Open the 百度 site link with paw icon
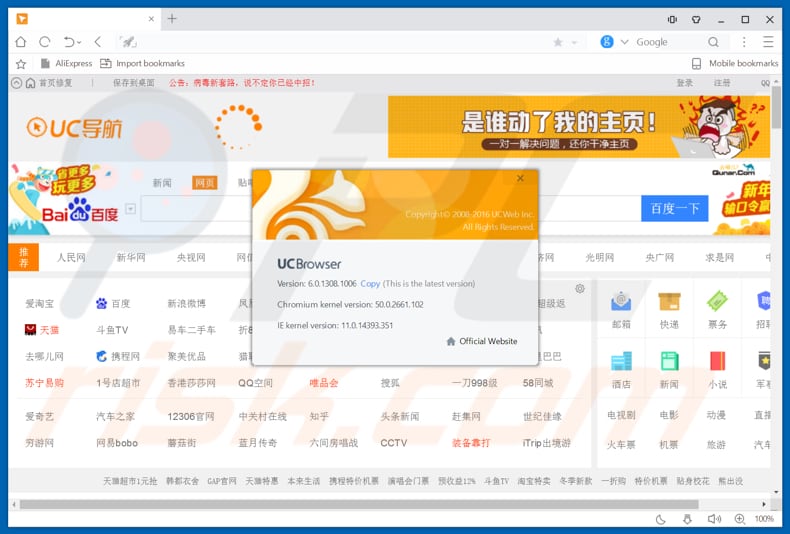This screenshot has width=790, height=534. [113, 303]
